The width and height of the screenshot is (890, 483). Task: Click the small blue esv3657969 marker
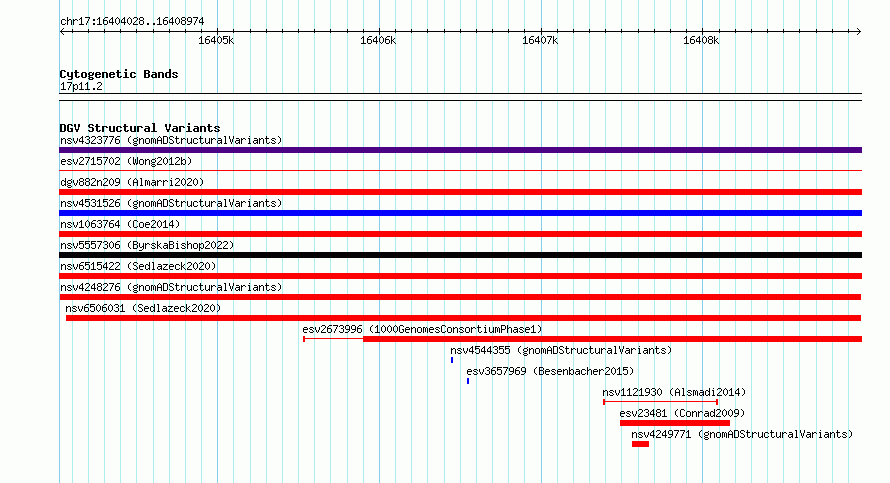pos(468,381)
